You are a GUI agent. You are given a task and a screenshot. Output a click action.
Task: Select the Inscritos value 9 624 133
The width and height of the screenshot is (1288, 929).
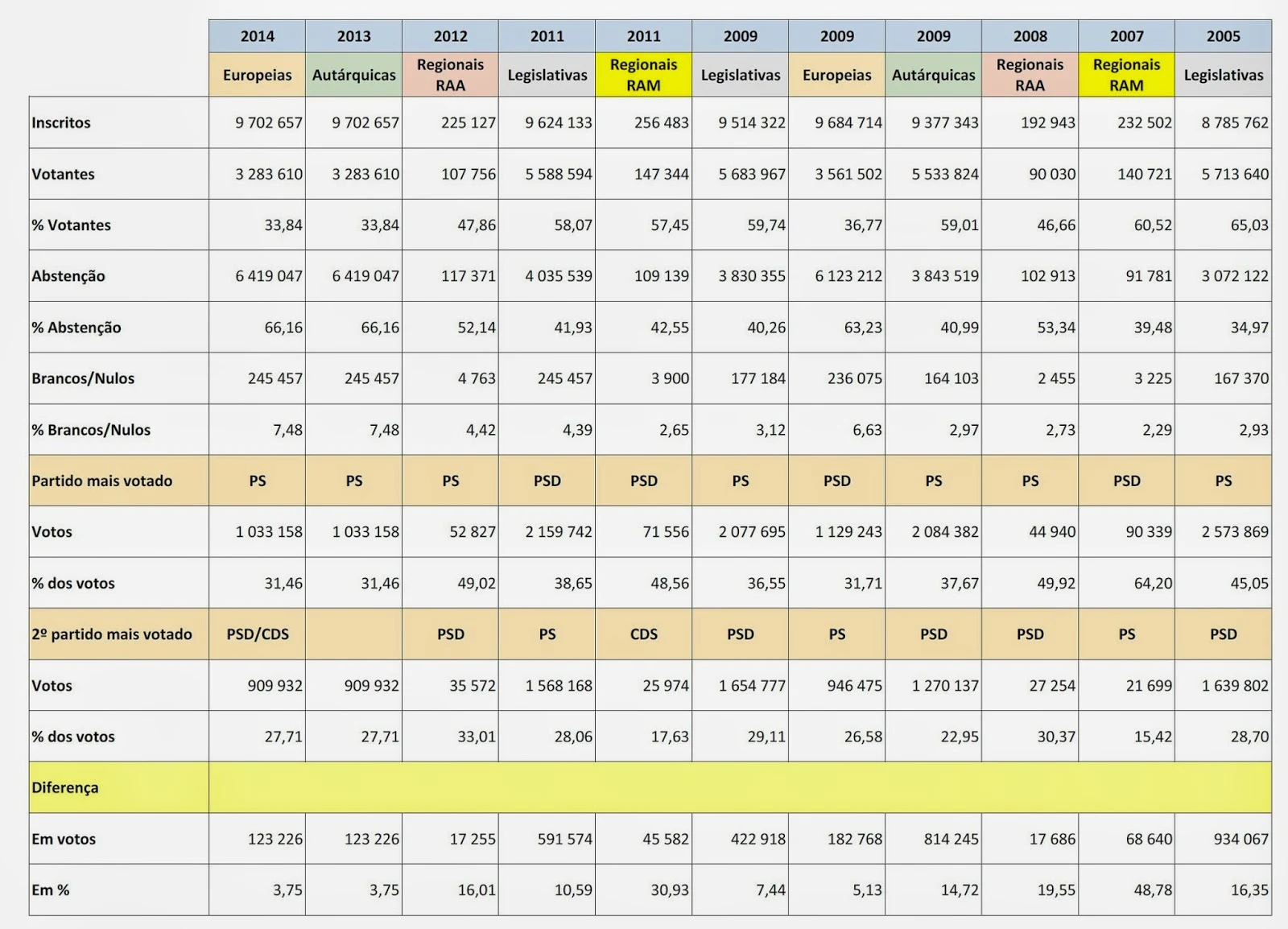point(559,122)
